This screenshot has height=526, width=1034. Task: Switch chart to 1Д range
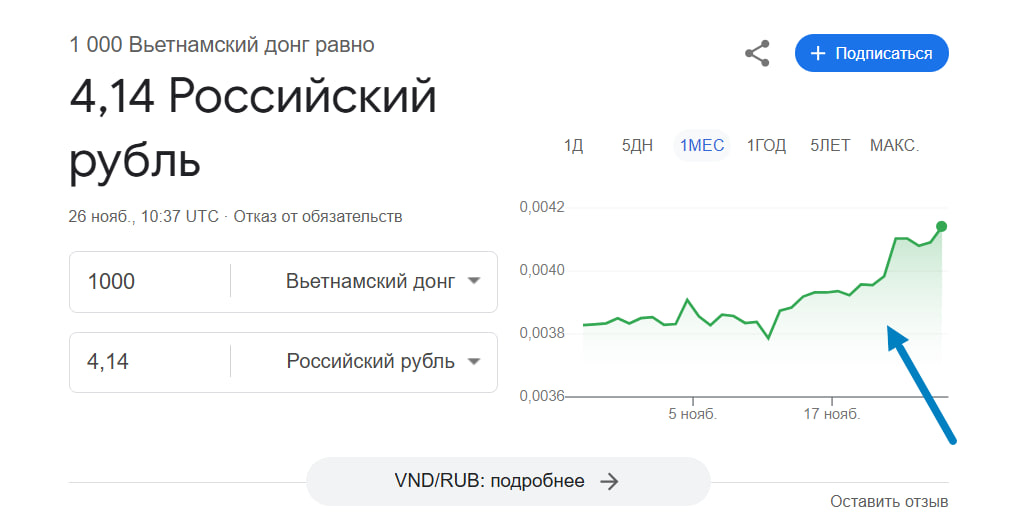point(573,146)
